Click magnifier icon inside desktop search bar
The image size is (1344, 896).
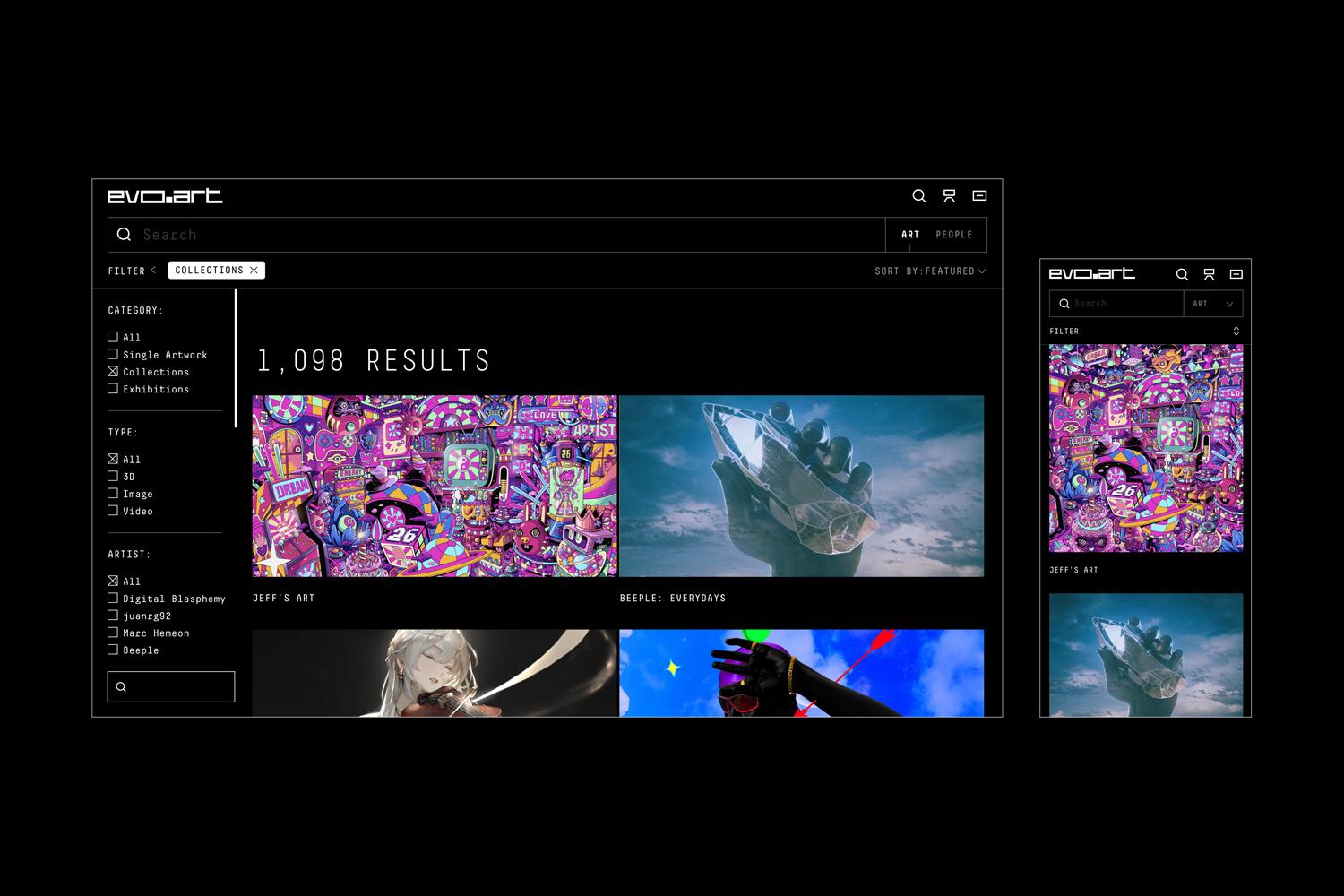coord(125,234)
